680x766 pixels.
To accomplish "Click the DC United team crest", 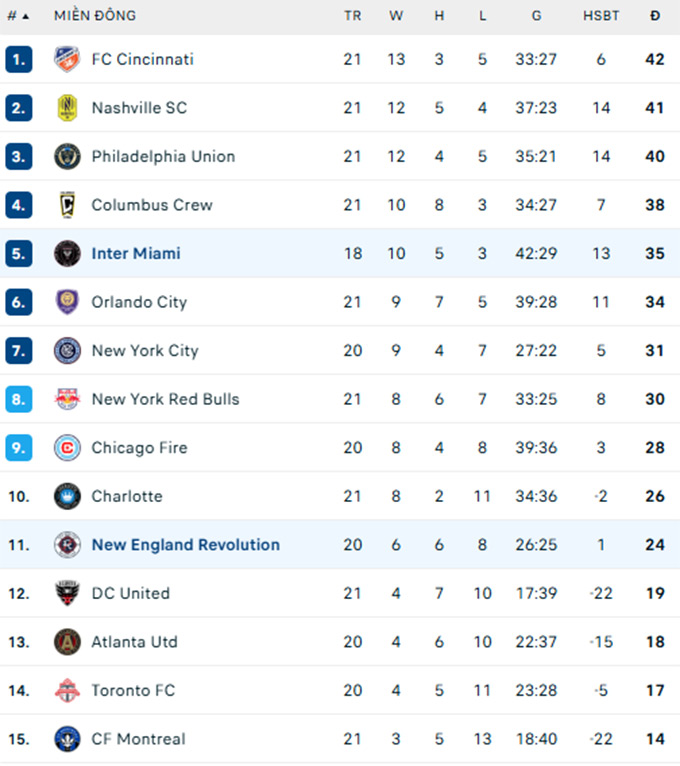I will tap(67, 593).
